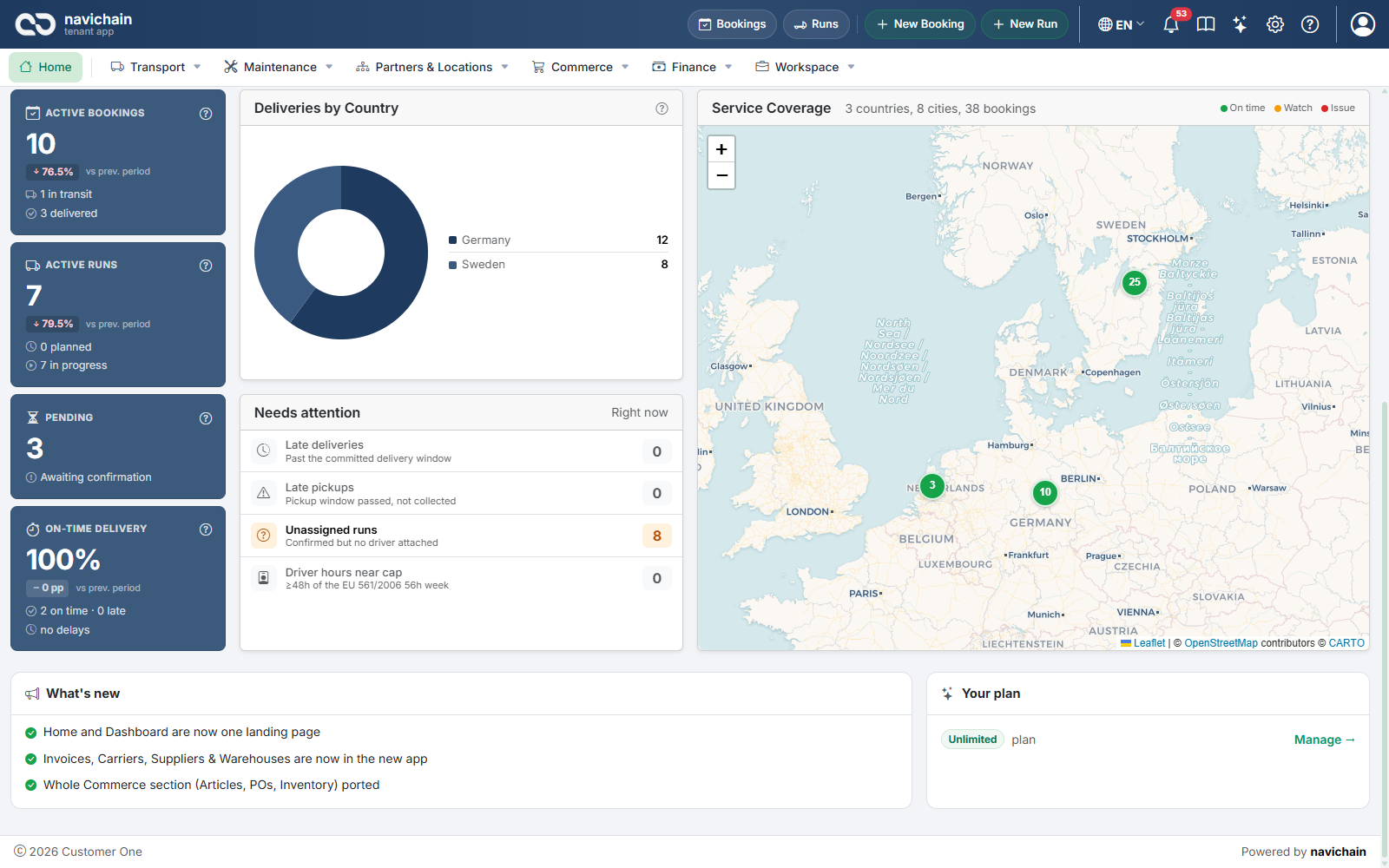Click the Active Bookings calendar icon
1389x868 pixels.
point(33,113)
